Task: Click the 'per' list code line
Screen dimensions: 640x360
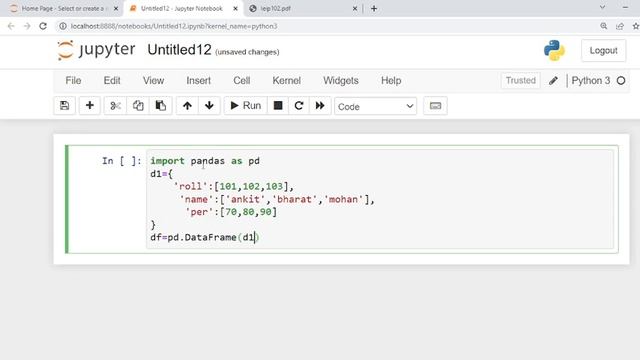Action: pyautogui.click(x=231, y=212)
